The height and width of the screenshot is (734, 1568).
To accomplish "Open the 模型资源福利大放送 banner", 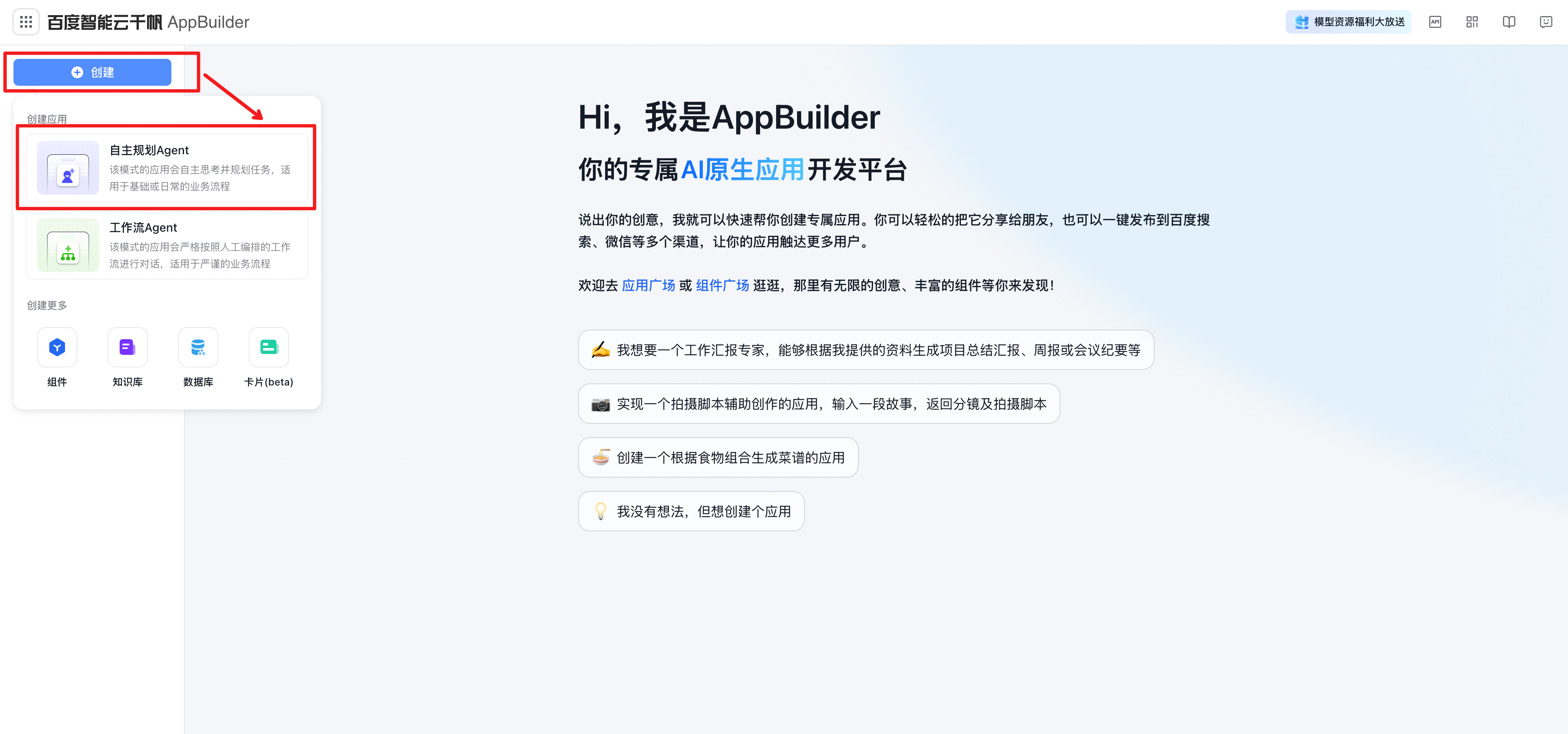I will point(1348,22).
